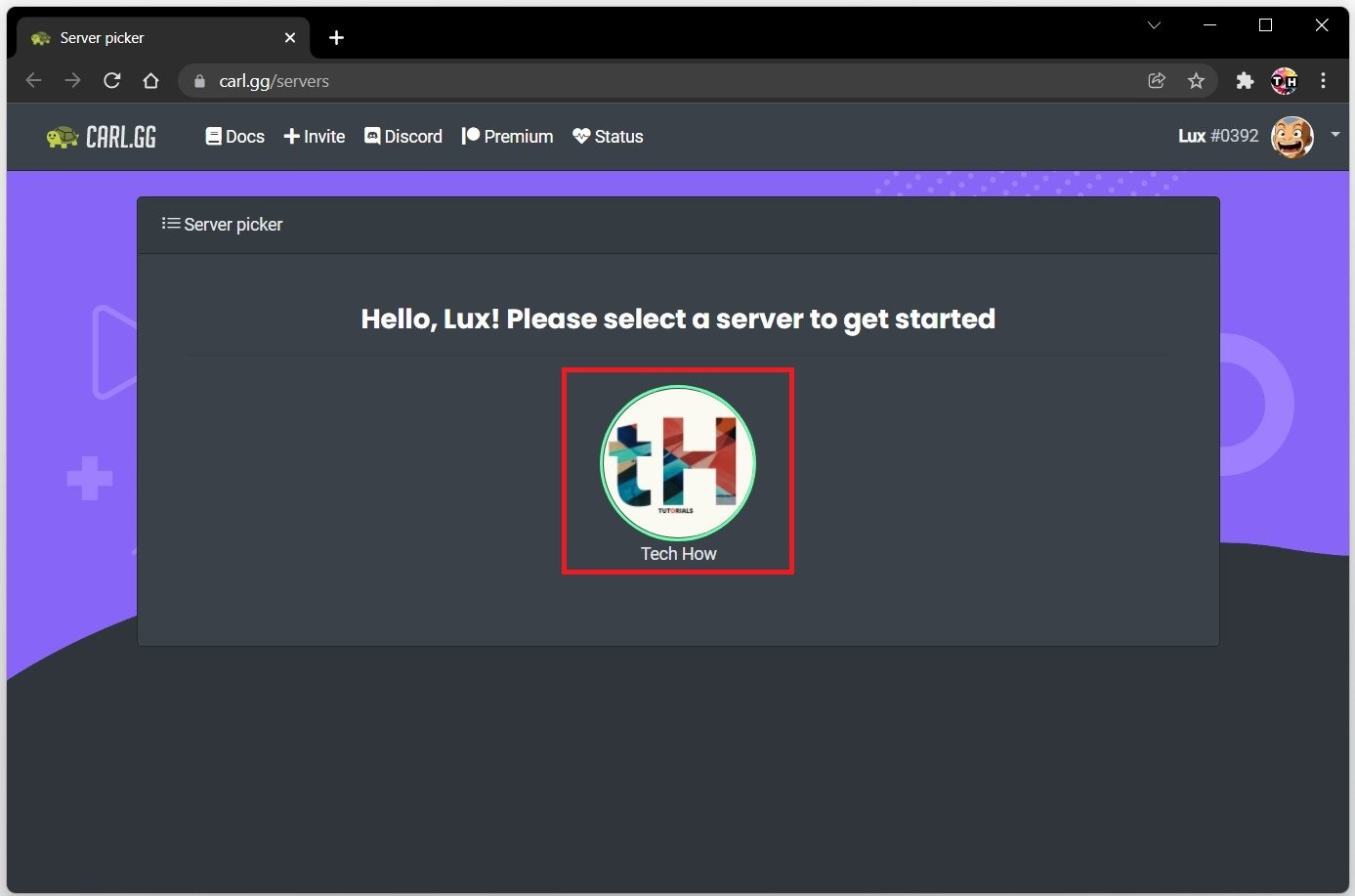Open the browser Extensions puzzle menu
1355x896 pixels.
click(x=1245, y=81)
